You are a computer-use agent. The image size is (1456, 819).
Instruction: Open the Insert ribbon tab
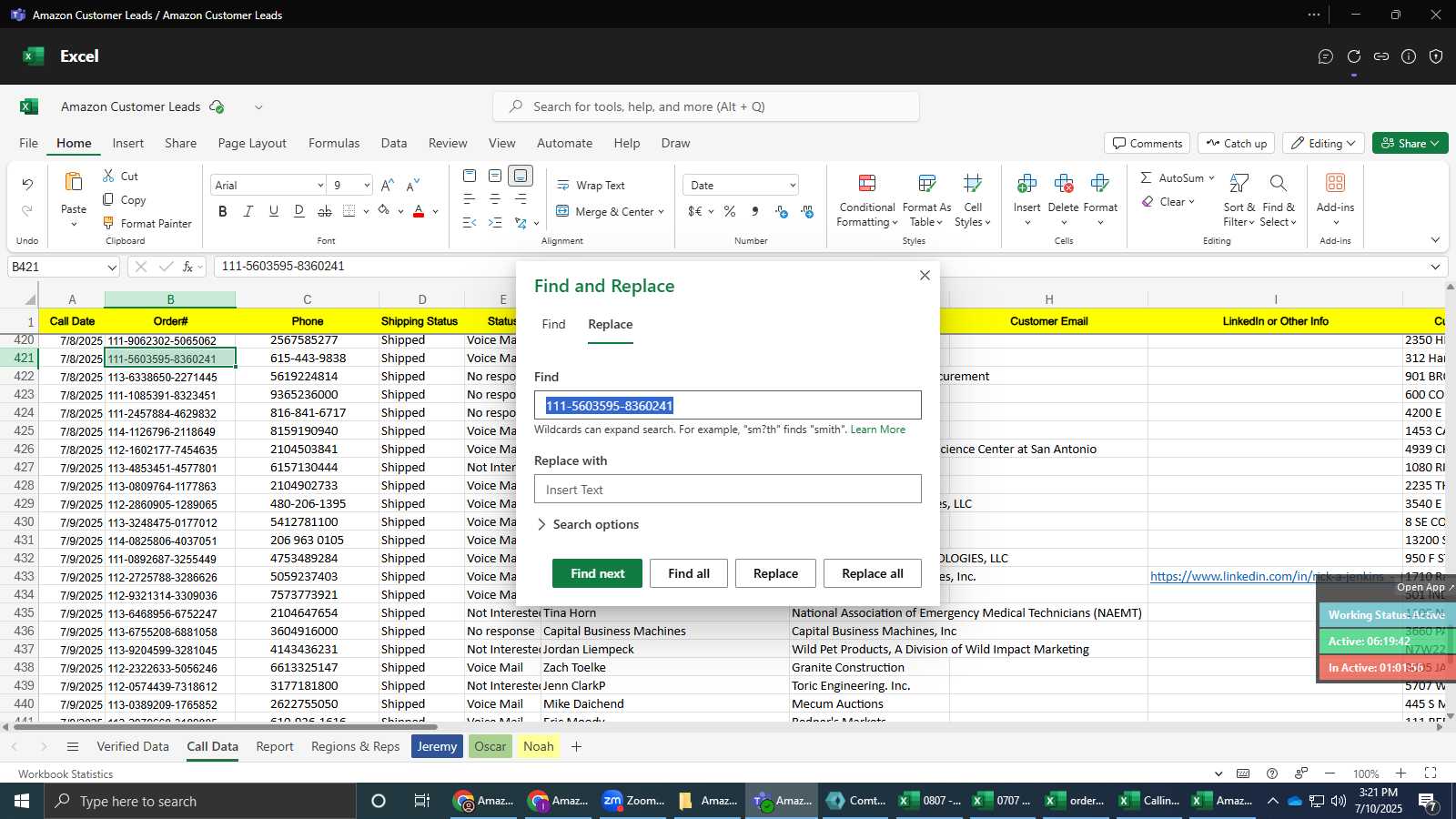click(128, 143)
